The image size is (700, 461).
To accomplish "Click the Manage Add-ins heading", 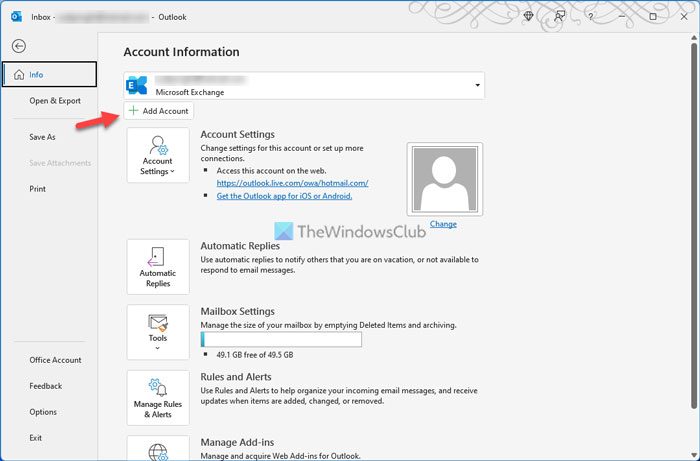I will tap(237, 442).
